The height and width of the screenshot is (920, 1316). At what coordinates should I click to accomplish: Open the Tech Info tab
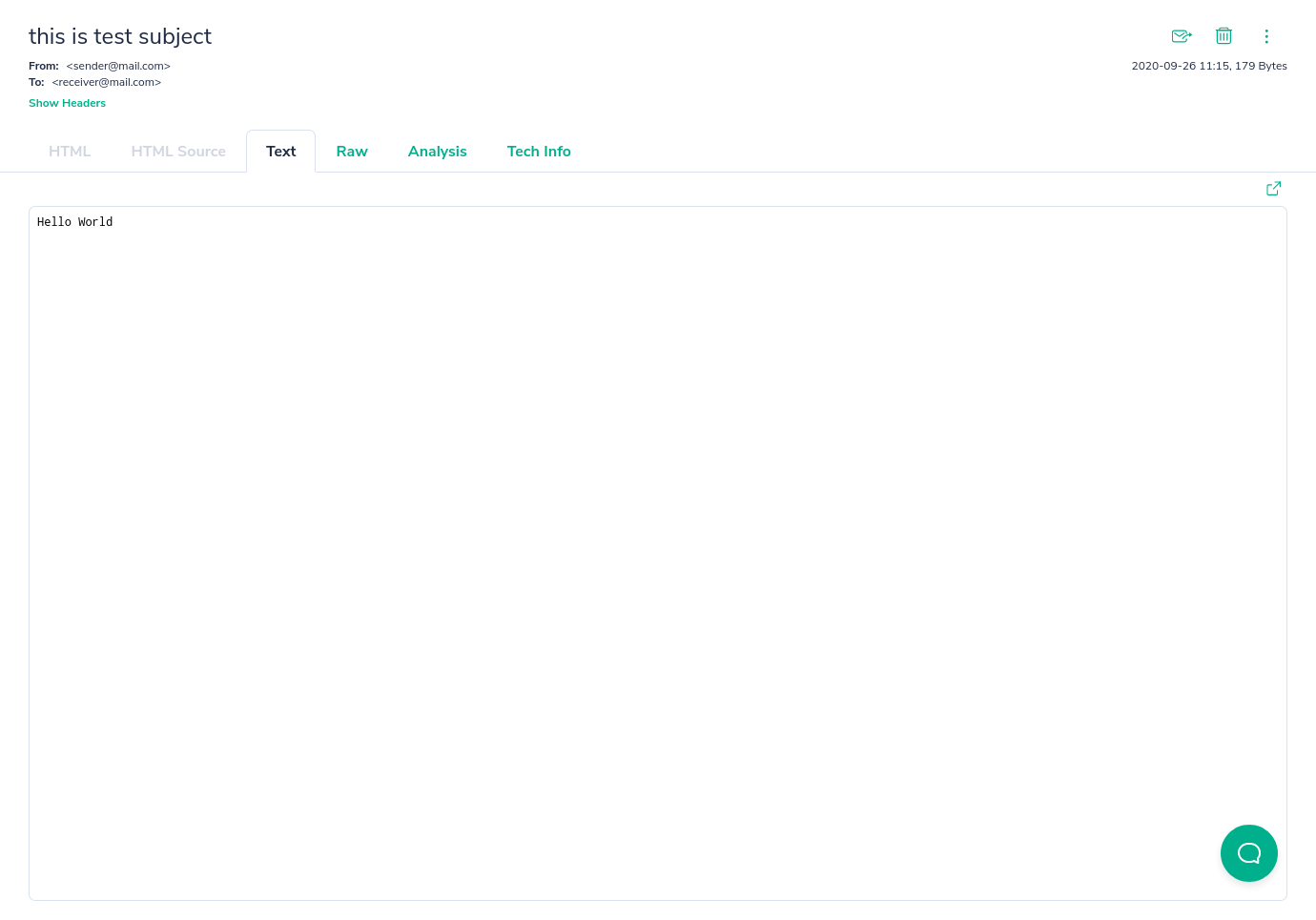click(539, 151)
